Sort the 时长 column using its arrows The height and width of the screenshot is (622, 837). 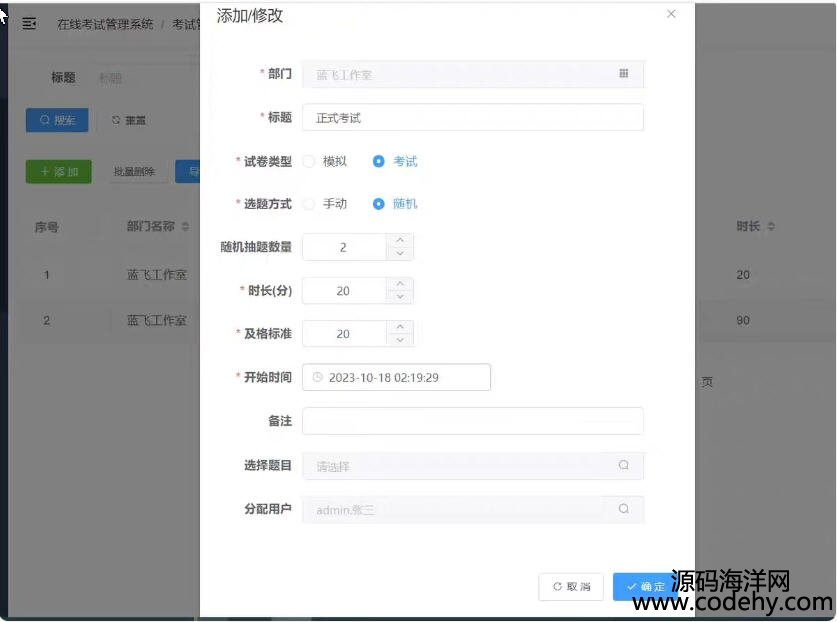771,227
